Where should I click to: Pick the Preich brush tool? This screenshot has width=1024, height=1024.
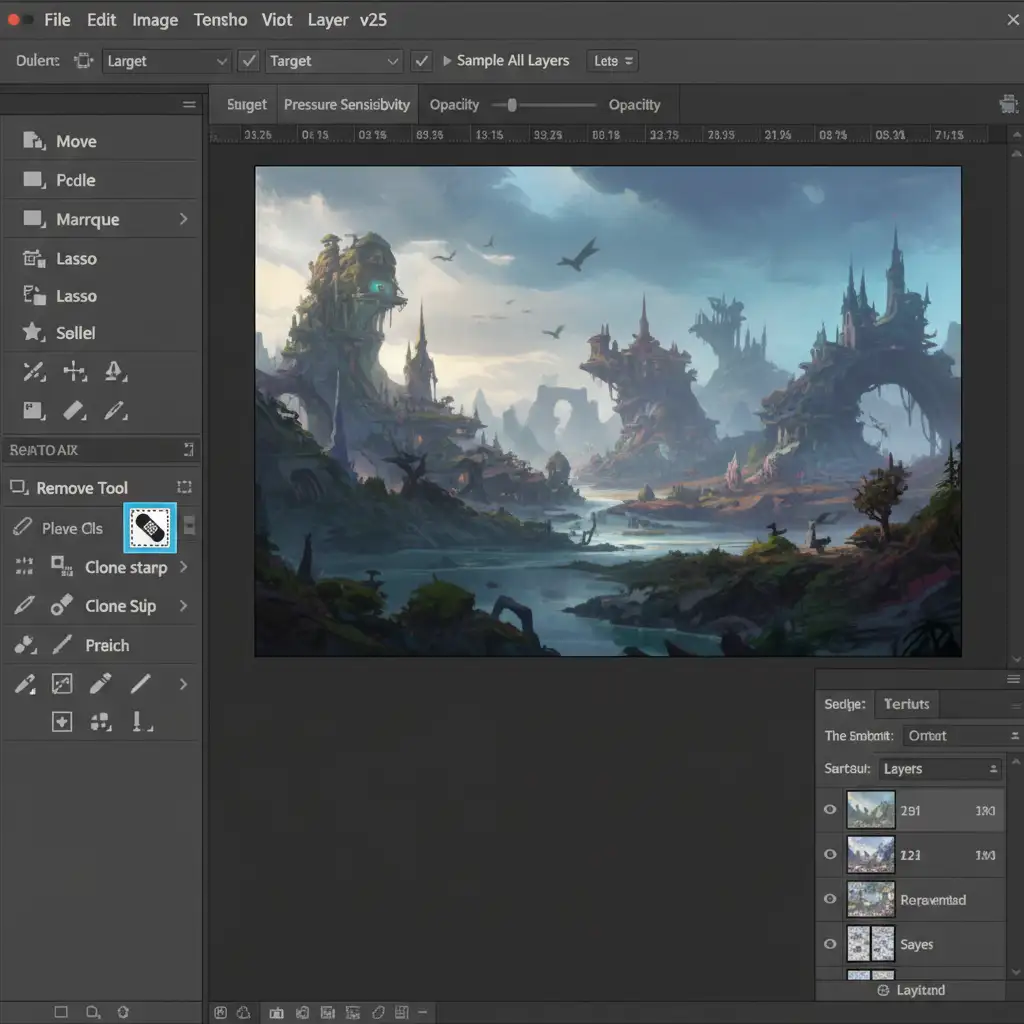coord(106,645)
